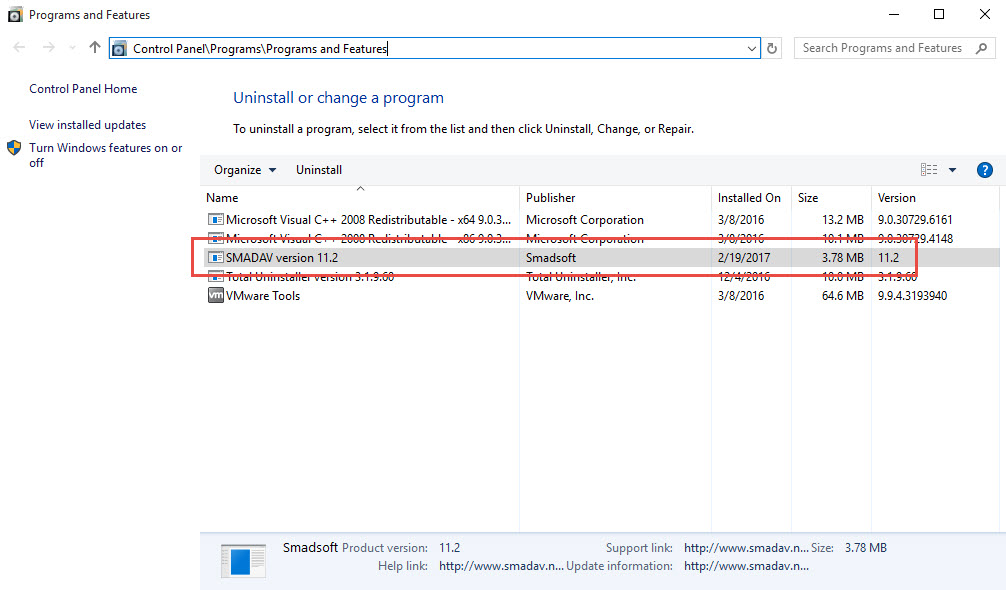Open the Help link URL in details pane
Image resolution: width=1006 pixels, height=590 pixels.
point(501,566)
